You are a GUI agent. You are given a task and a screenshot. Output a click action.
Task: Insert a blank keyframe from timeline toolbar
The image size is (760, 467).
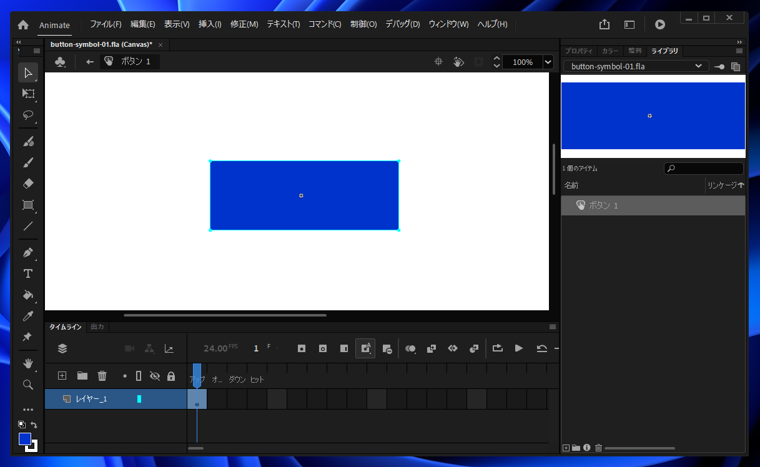pyautogui.click(x=323, y=348)
